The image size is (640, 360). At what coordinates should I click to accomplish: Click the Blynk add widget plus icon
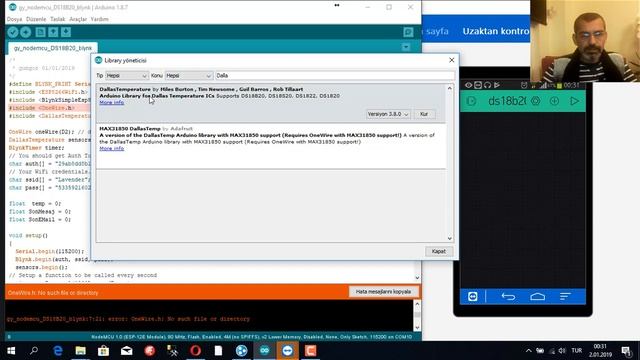coord(554,101)
